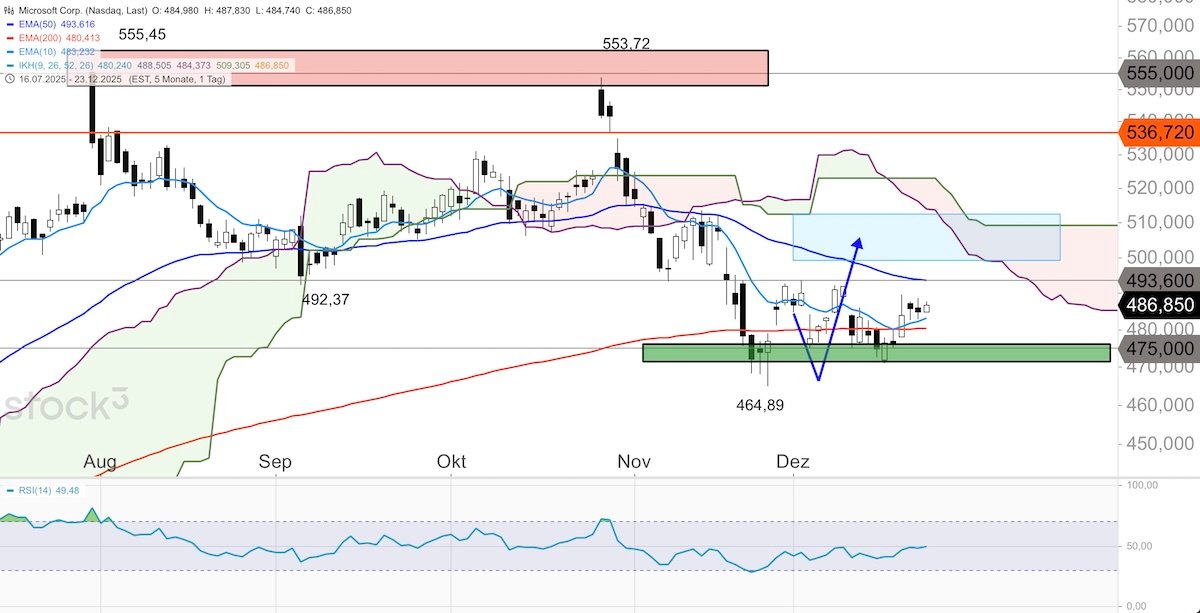Click the clock icon next to the date range
Image resolution: width=1200 pixels, height=613 pixels.
pos(10,76)
